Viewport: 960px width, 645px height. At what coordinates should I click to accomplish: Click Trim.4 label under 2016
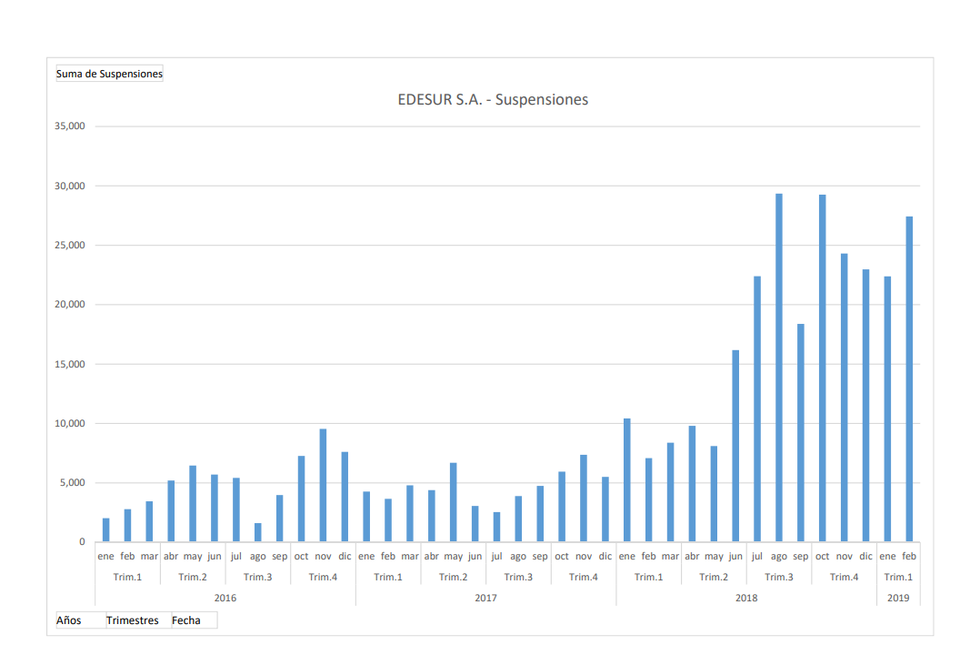pyautogui.click(x=323, y=577)
